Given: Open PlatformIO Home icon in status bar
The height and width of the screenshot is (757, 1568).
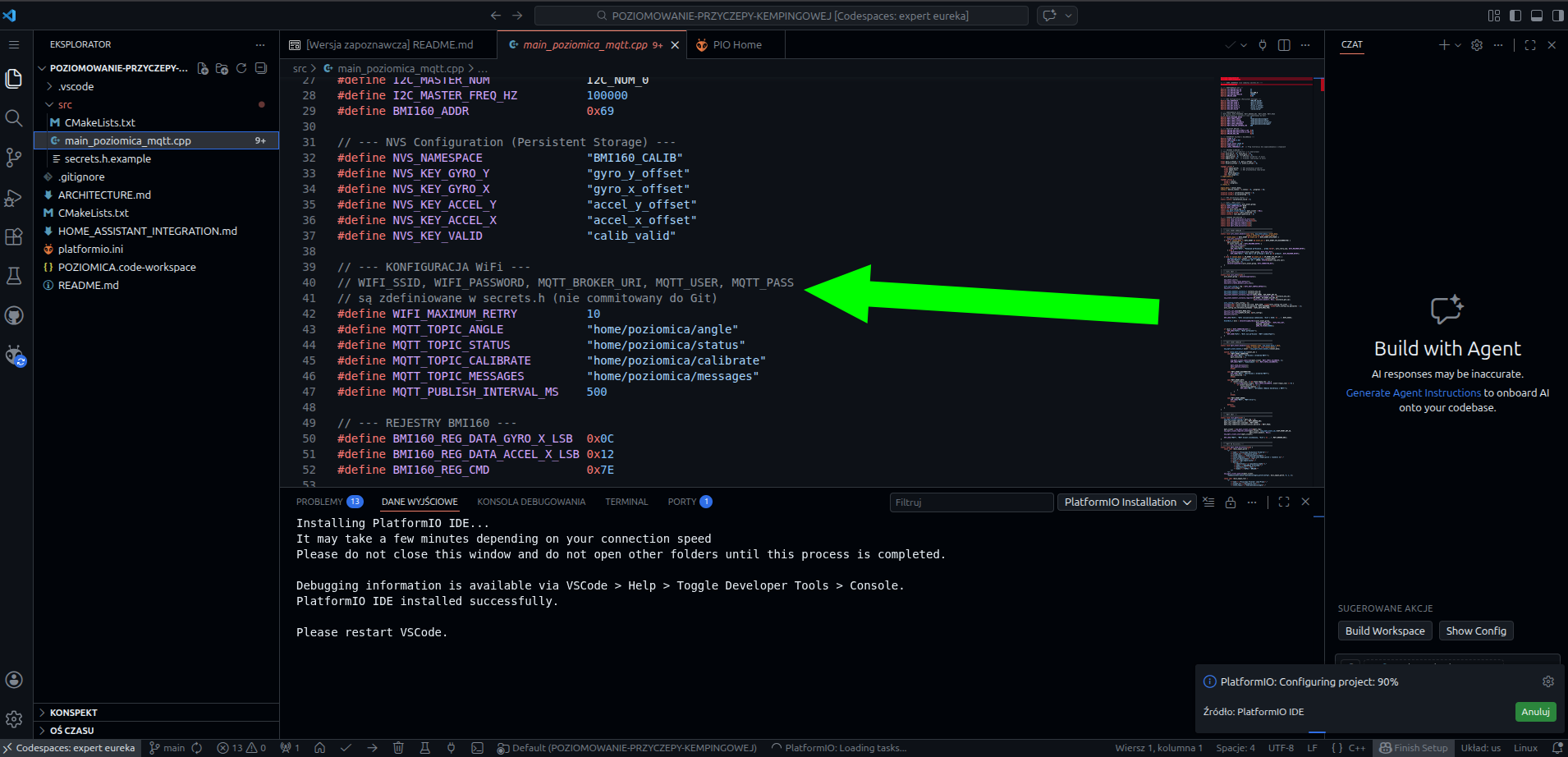Looking at the screenshot, I should (x=319, y=748).
